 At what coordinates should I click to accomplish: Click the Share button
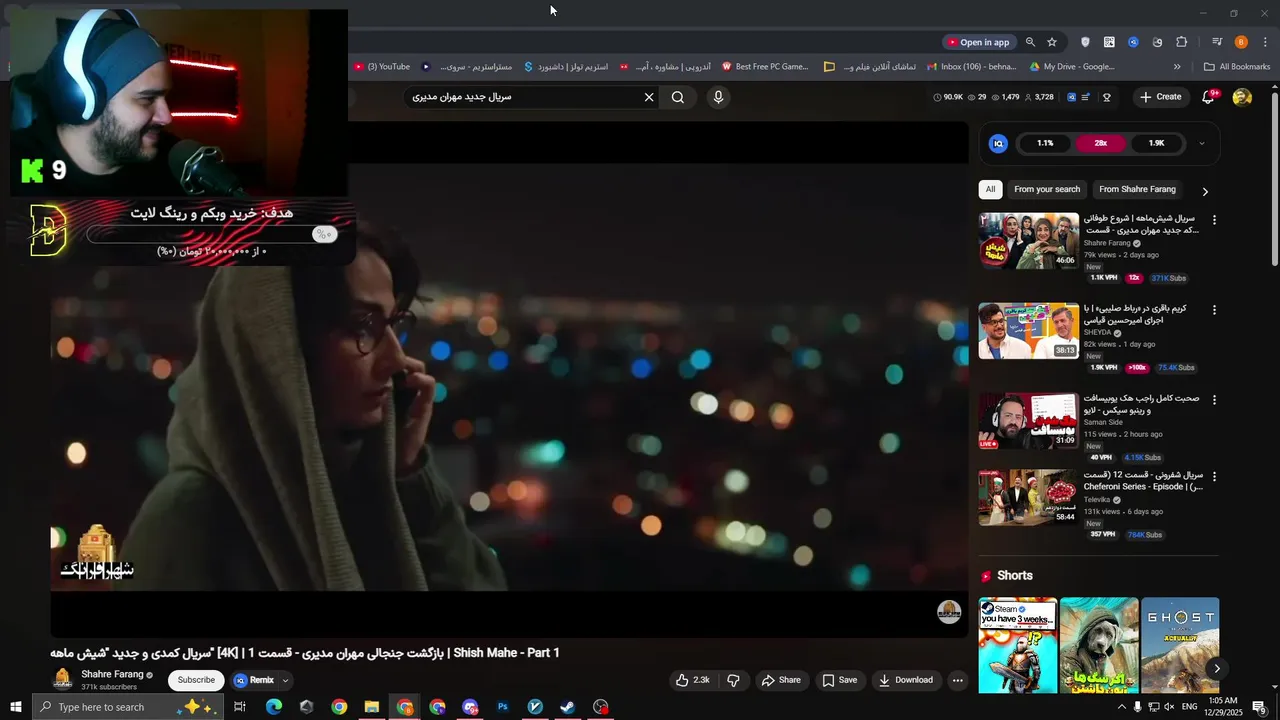[781, 680]
